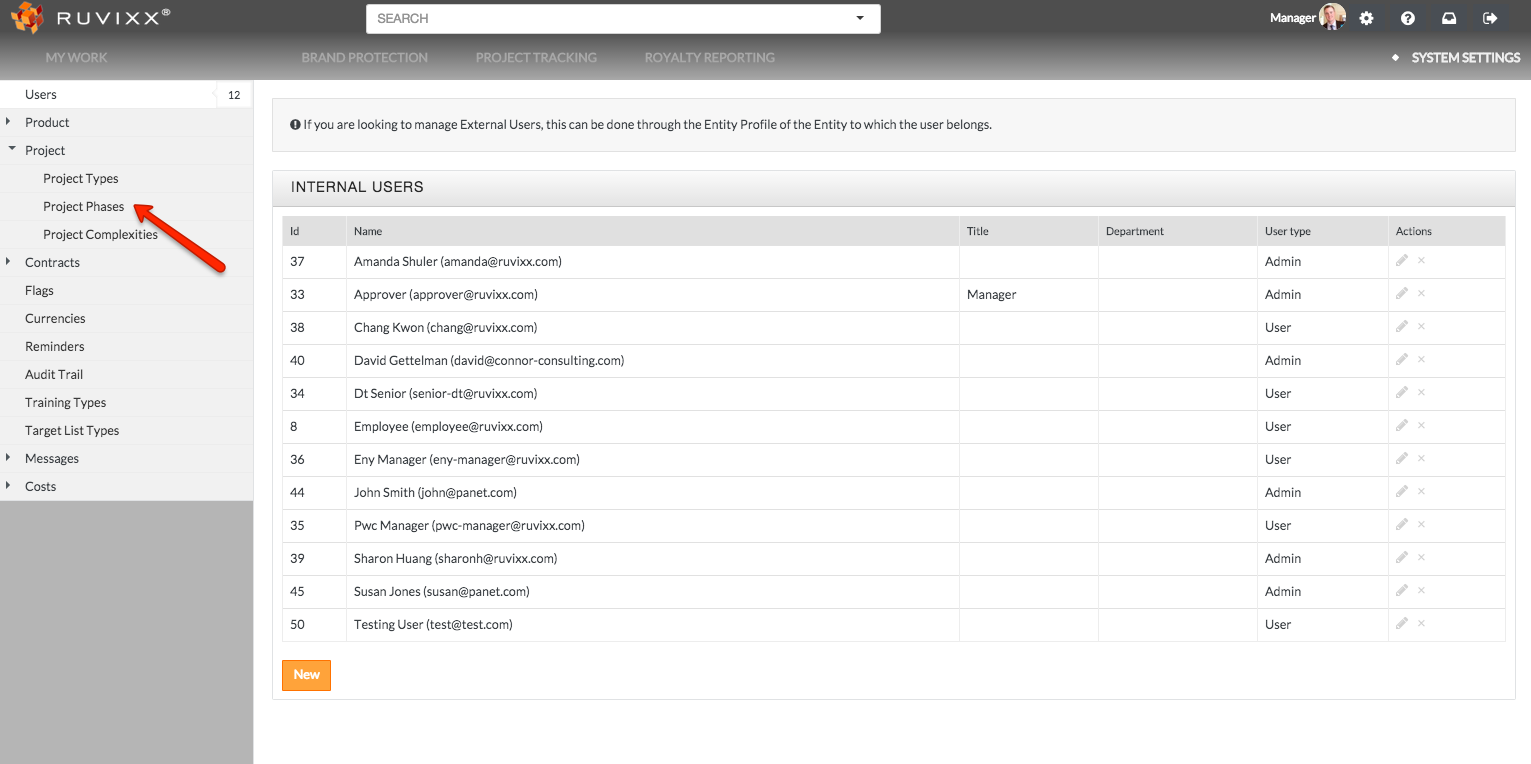
Task: Expand the Product tree section
Action: tap(9, 122)
